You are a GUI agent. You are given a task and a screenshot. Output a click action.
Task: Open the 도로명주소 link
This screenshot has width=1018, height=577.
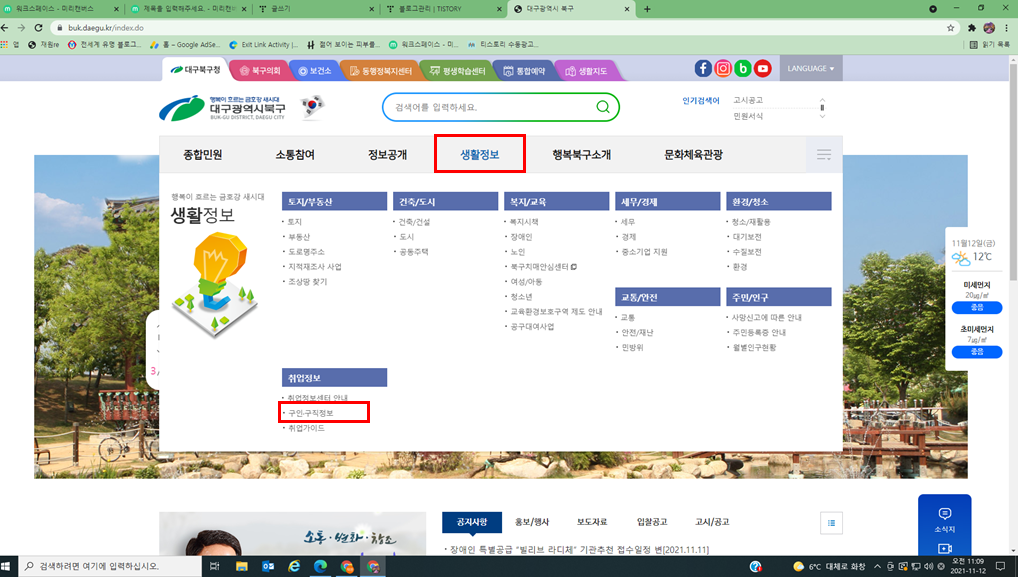pos(306,252)
